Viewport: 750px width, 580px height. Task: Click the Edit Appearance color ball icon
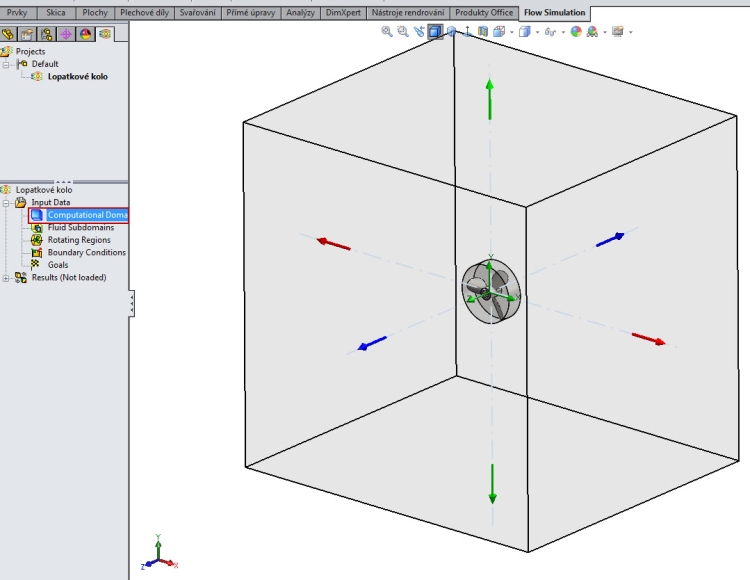tap(576, 32)
